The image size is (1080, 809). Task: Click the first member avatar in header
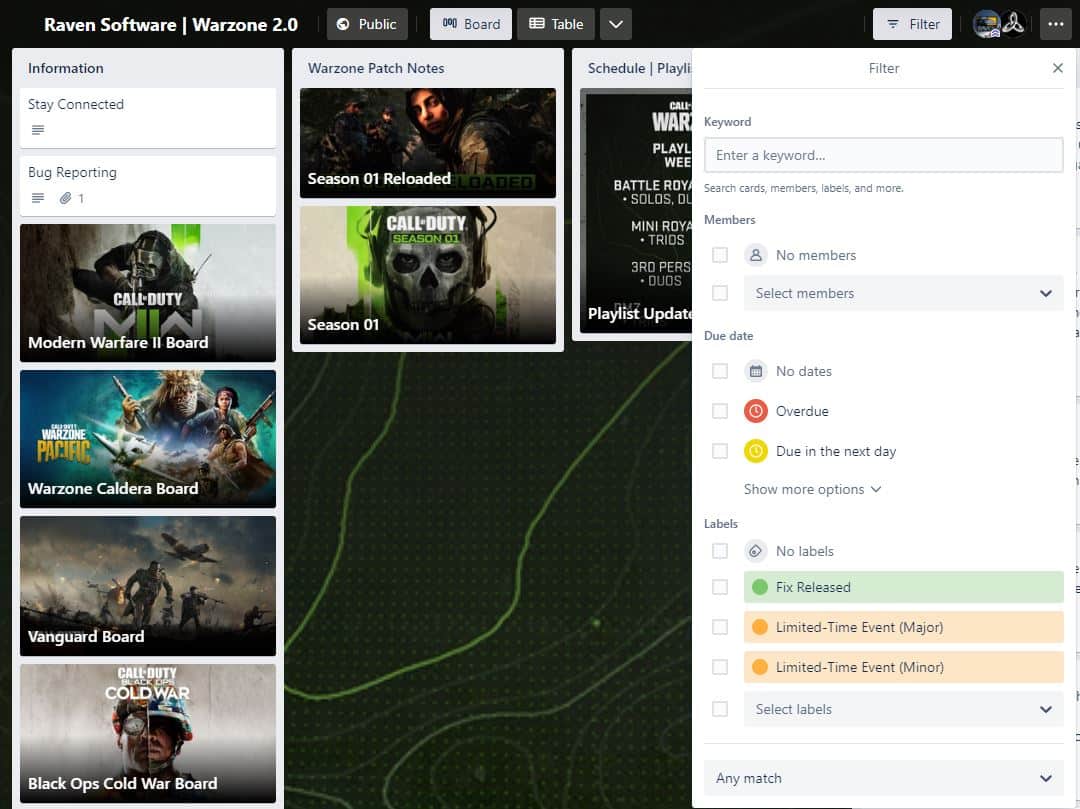point(986,24)
